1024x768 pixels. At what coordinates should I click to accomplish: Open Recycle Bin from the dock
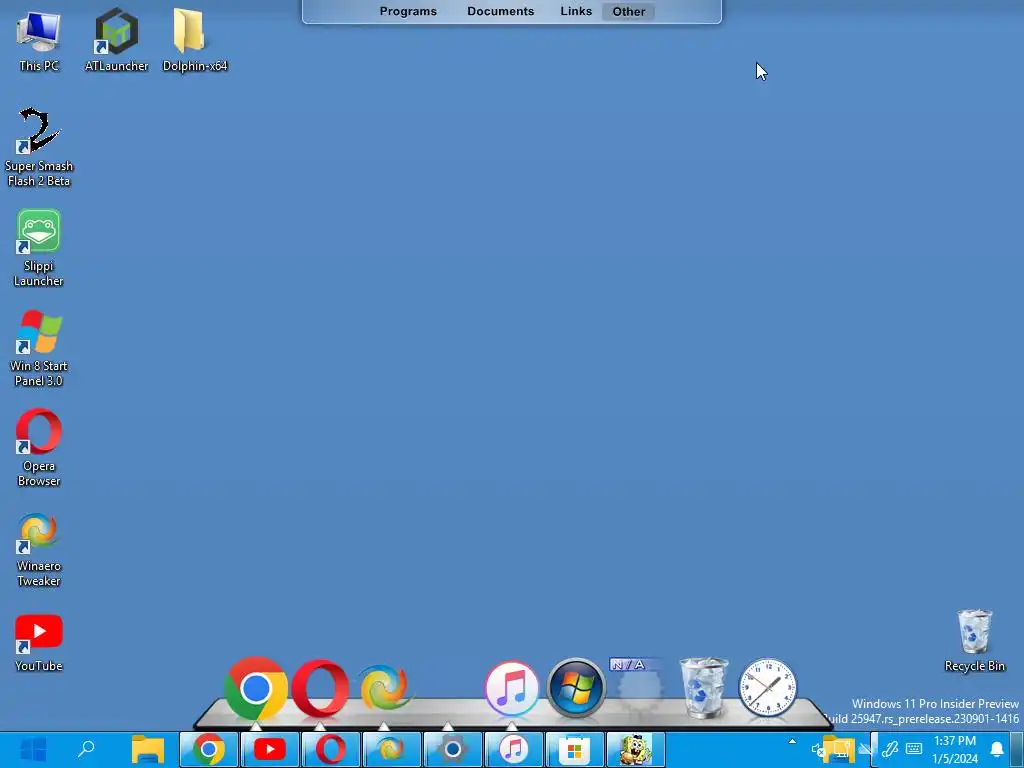click(x=703, y=688)
